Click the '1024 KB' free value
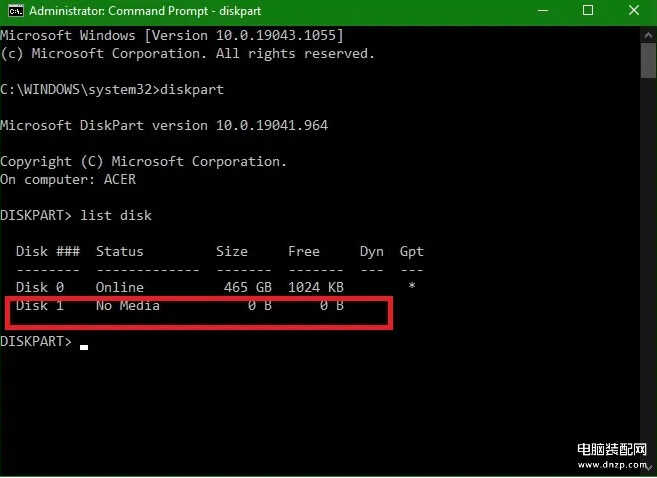Image resolution: width=657 pixels, height=478 pixels. pos(316,287)
